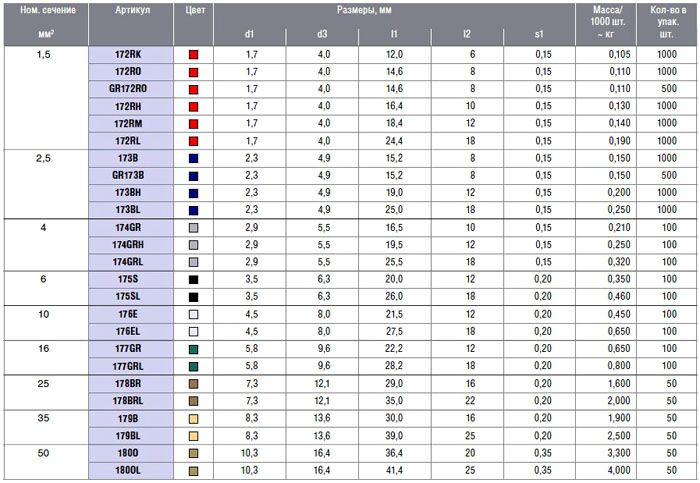The image size is (700, 483).
Task: Click the 'd1' sub-column header
Action: click(x=249, y=34)
